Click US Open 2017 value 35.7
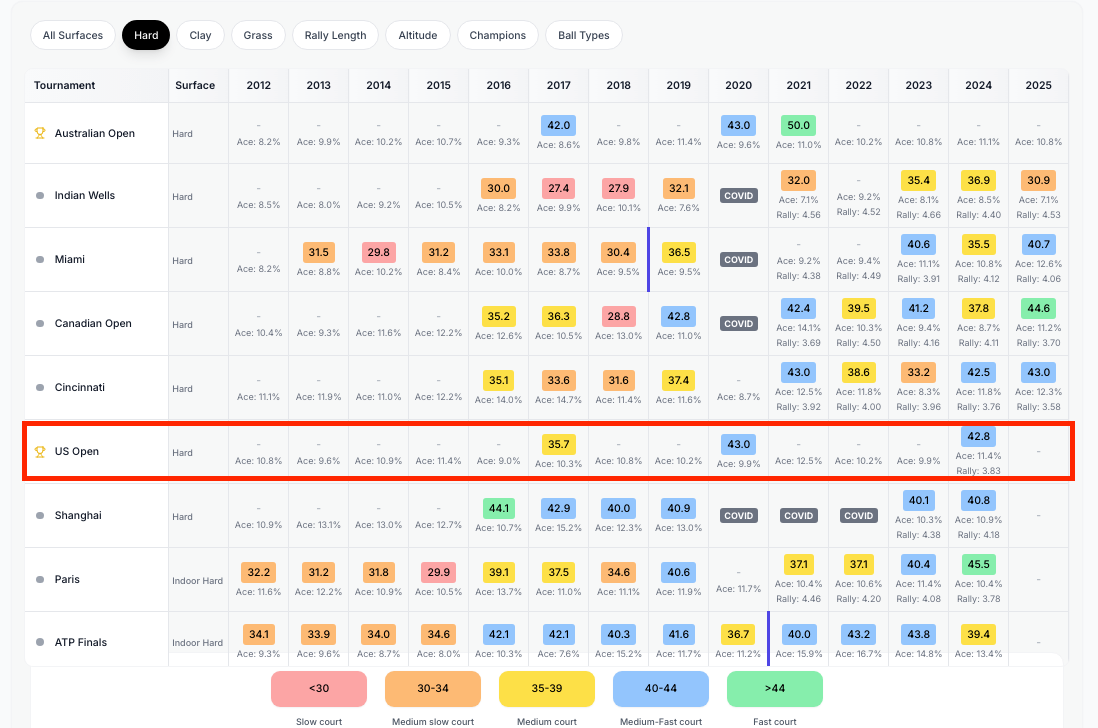The image size is (1098, 728). point(558,444)
